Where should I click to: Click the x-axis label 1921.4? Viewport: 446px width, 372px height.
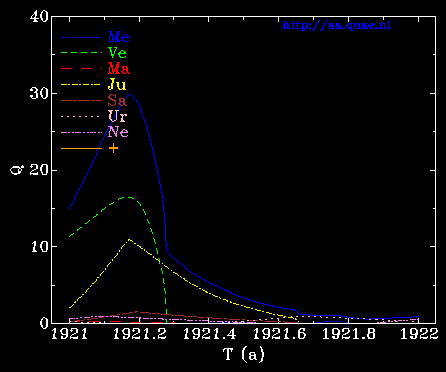tap(209, 334)
